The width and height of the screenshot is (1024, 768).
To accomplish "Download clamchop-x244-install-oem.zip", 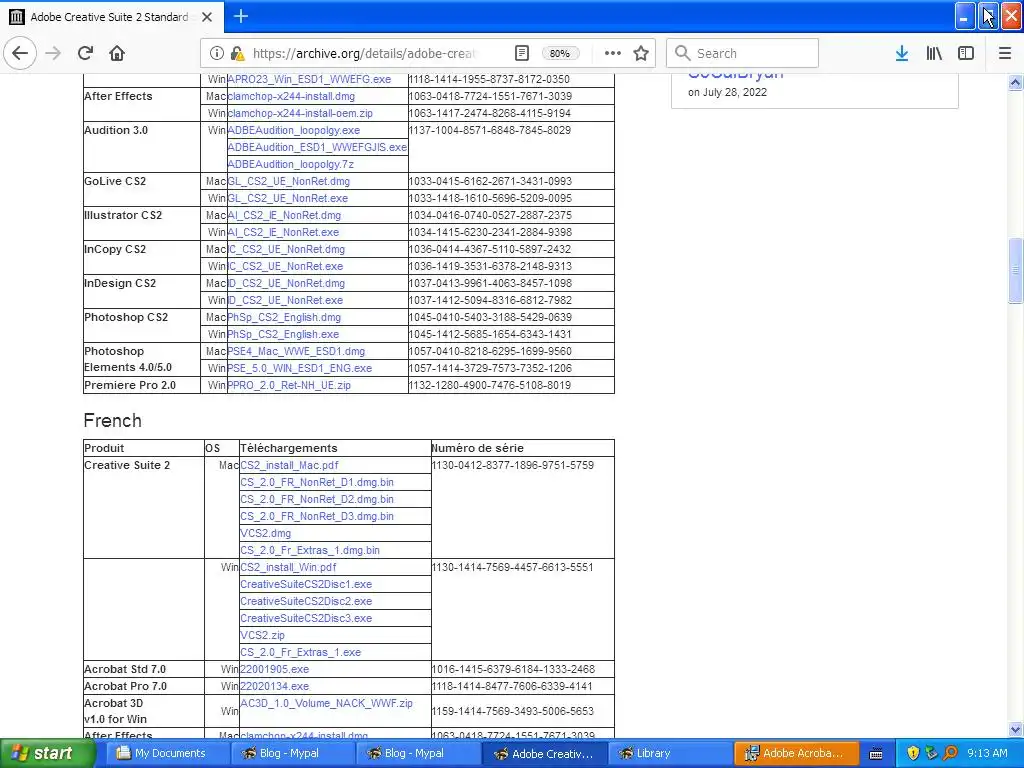I will pos(300,113).
